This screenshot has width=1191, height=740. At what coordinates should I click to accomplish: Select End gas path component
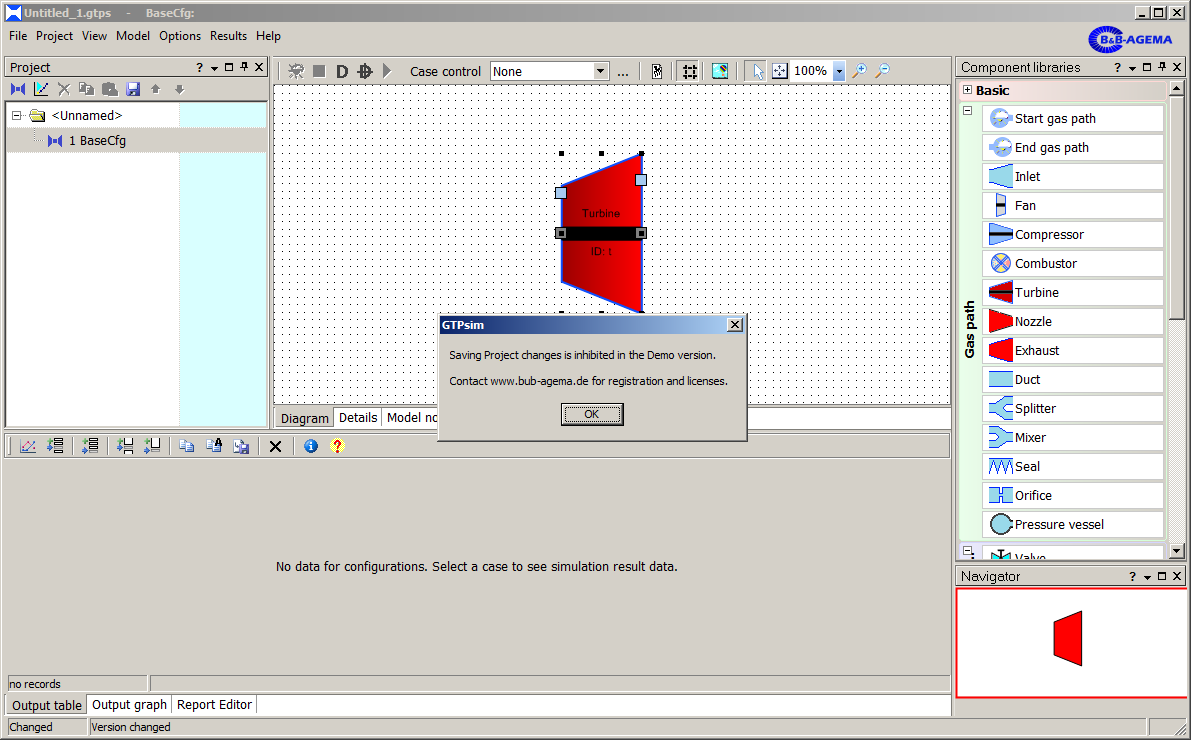[1073, 147]
